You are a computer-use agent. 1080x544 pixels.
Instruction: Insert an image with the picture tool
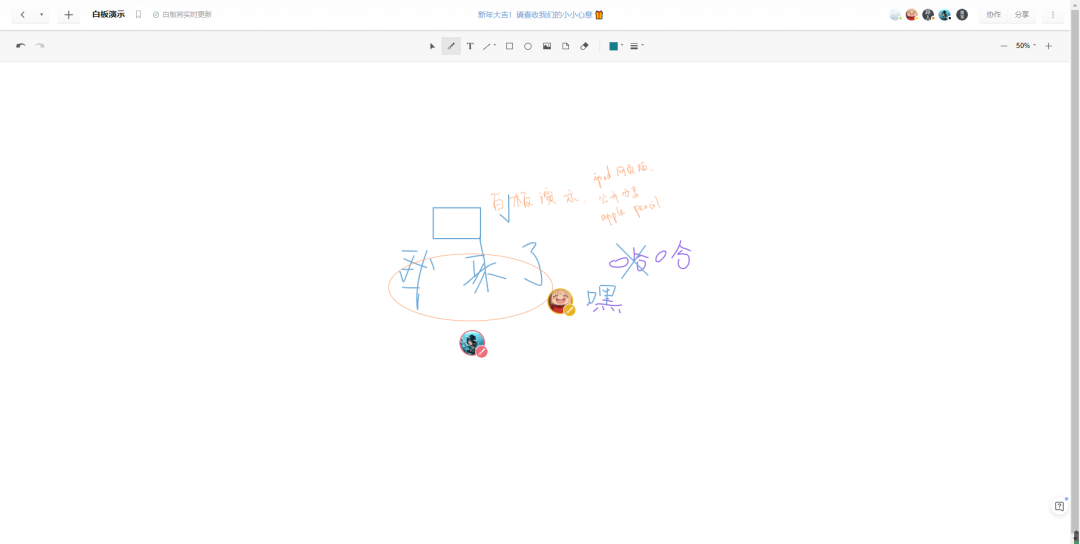click(547, 46)
